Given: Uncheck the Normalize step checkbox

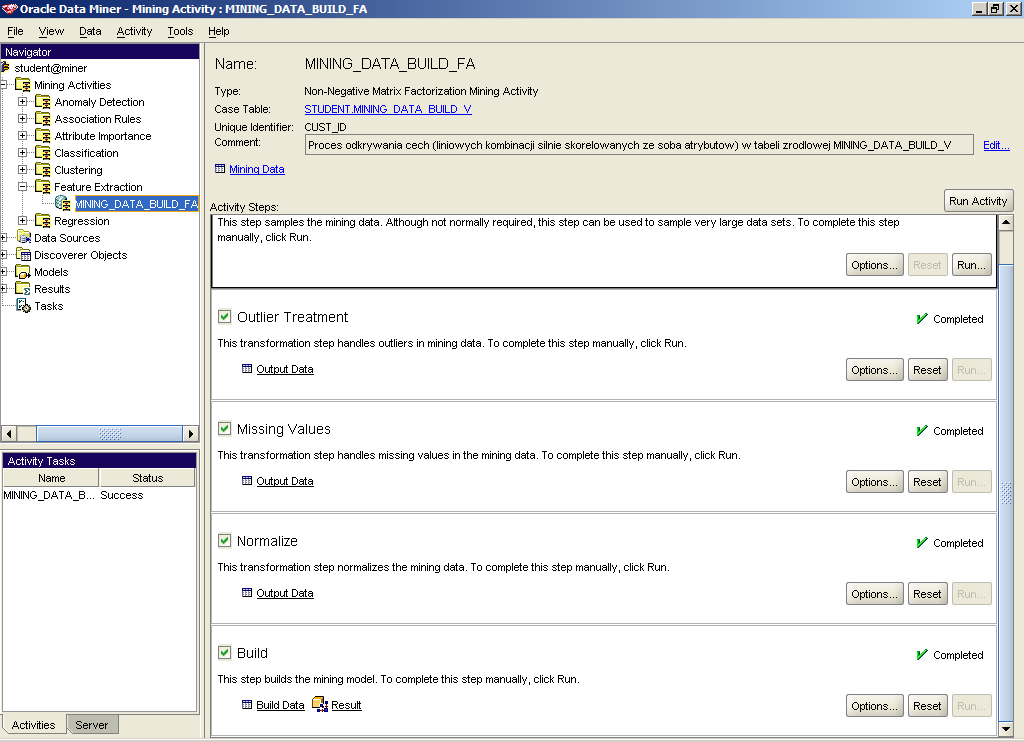Looking at the screenshot, I should point(225,540).
